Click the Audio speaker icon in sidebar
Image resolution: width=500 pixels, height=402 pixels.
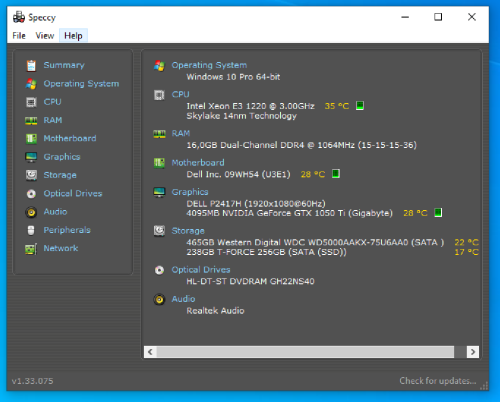pyautogui.click(x=31, y=212)
